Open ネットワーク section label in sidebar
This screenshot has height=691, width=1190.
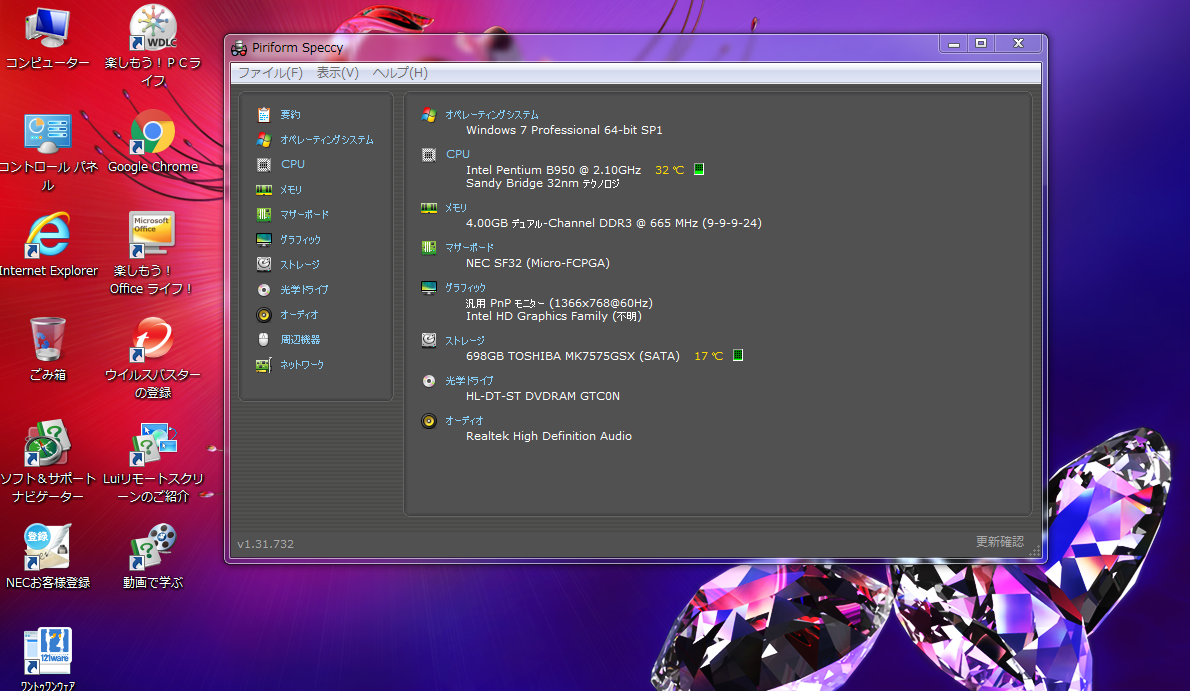[302, 364]
